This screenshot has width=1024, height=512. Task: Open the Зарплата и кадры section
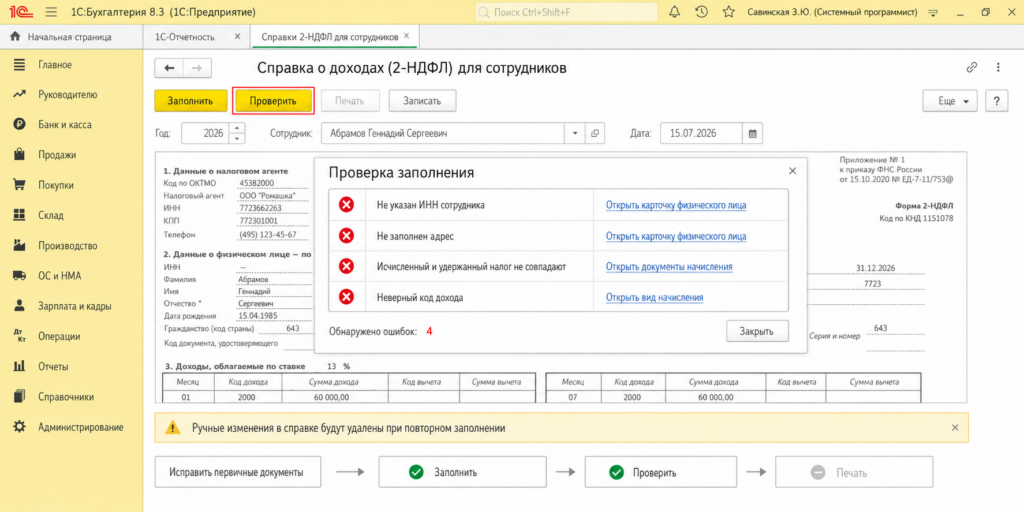74,306
